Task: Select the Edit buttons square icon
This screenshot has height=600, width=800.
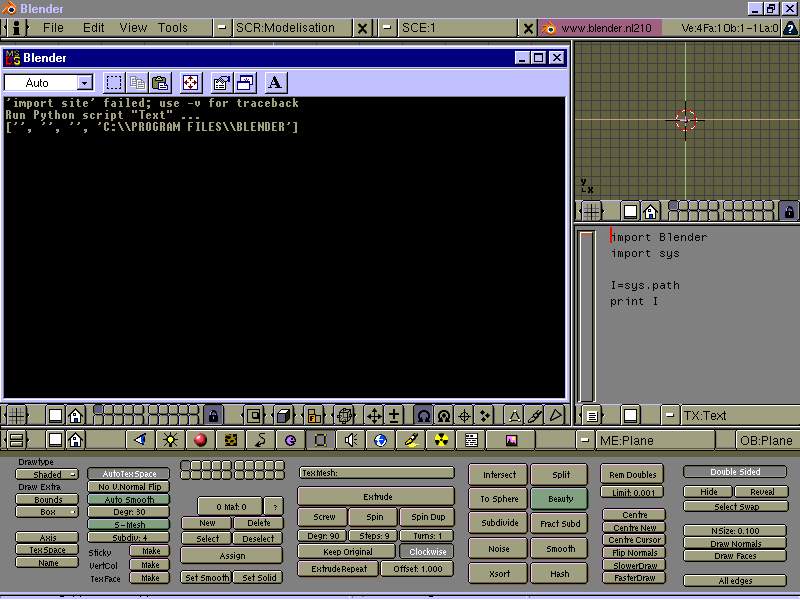Action: pyautogui.click(x=320, y=440)
